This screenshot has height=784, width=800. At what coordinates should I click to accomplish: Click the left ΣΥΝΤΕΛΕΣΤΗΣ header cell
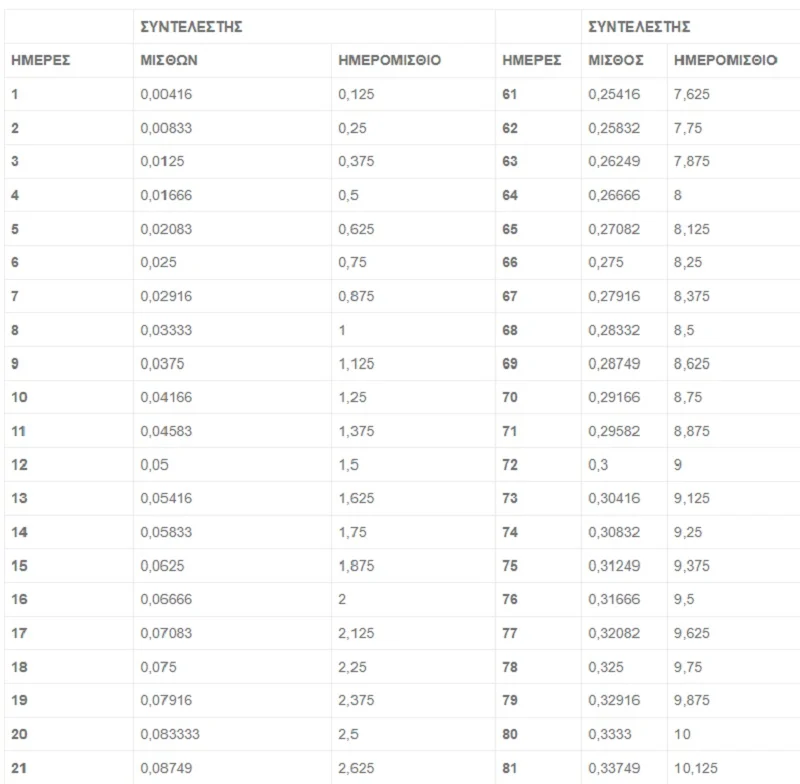(x=192, y=27)
